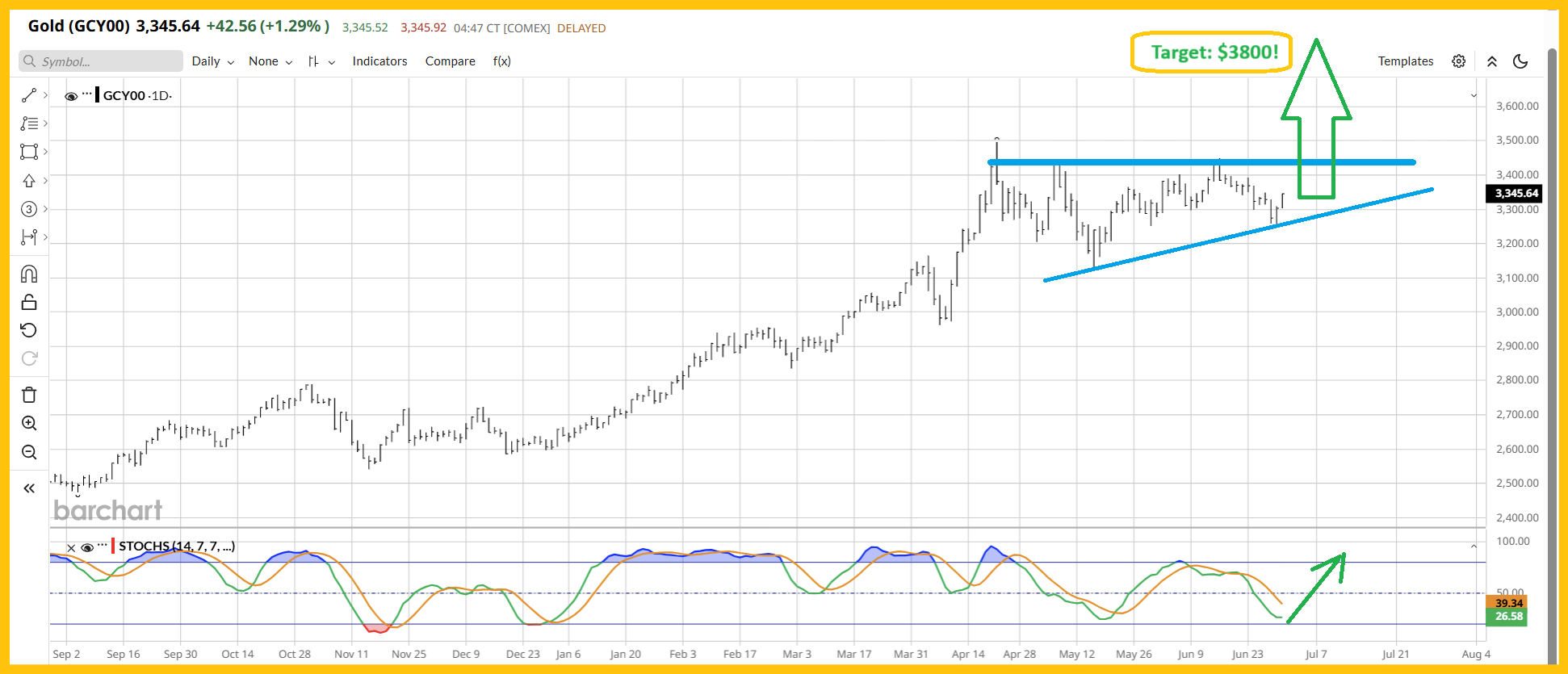1568x674 pixels.
Task: Click the red STOCHS color bar
Action: click(x=113, y=546)
